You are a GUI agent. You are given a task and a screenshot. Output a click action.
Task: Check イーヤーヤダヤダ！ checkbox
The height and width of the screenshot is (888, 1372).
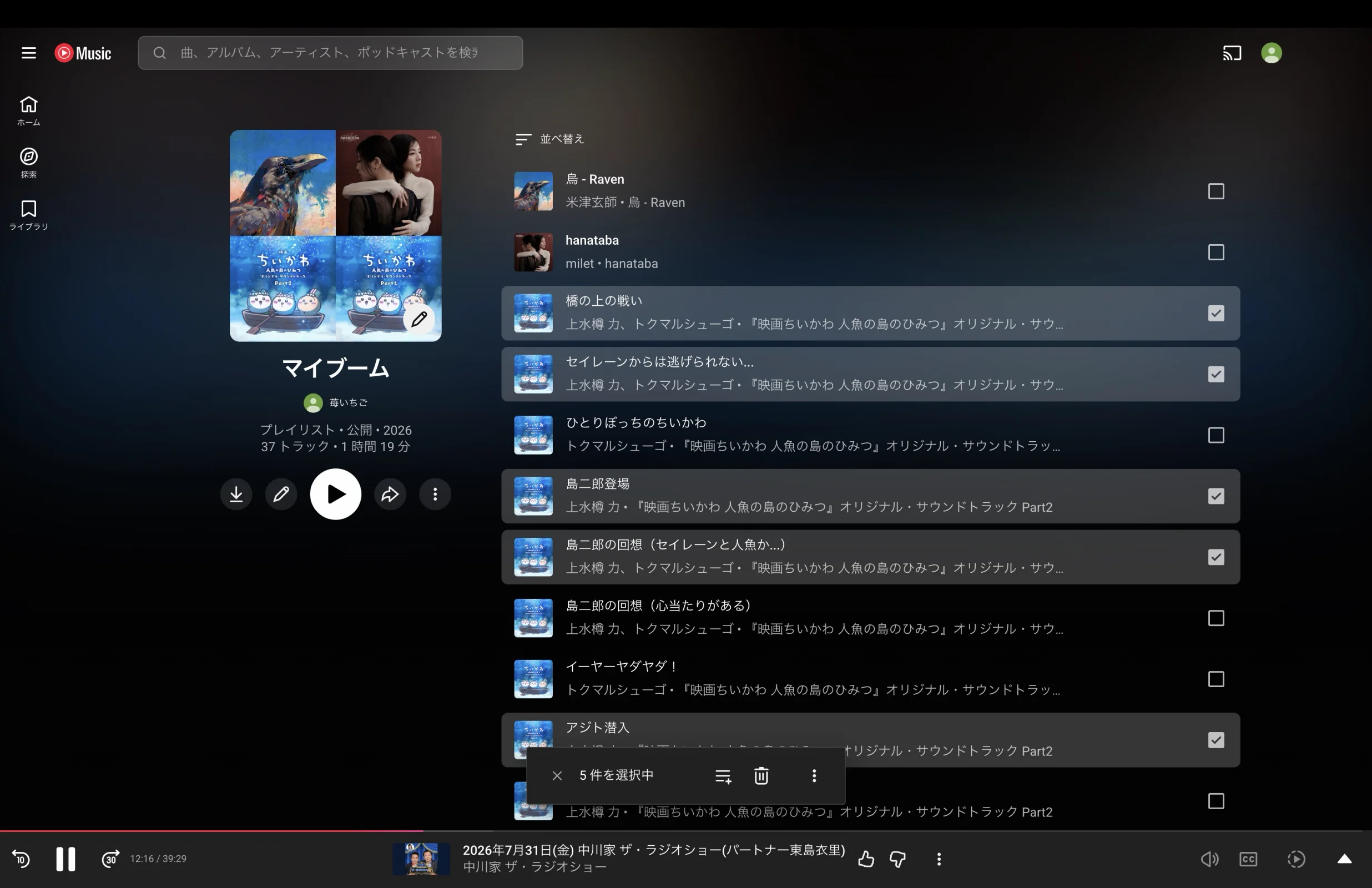(x=1216, y=679)
